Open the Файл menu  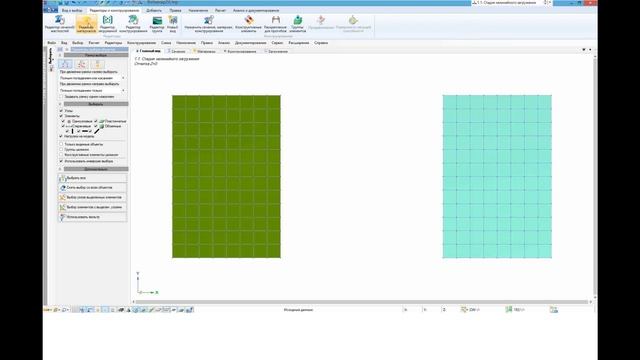(51, 42)
